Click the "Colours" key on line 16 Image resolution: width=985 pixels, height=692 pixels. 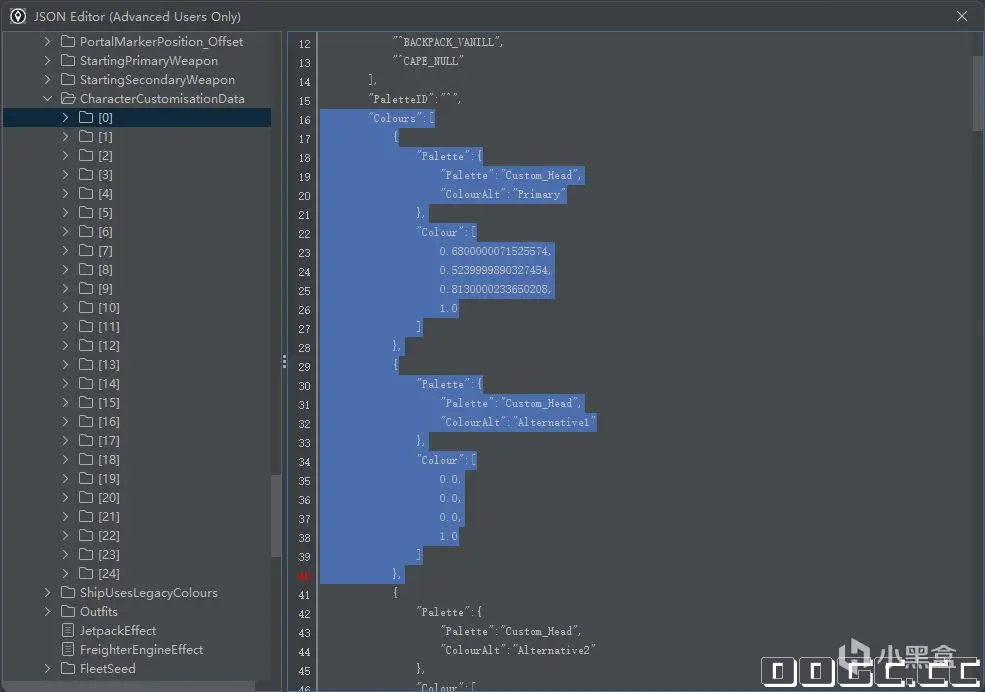click(395, 118)
